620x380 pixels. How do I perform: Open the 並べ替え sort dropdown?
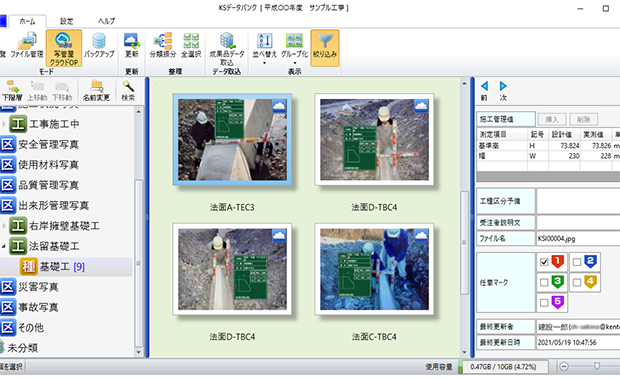click(x=264, y=49)
